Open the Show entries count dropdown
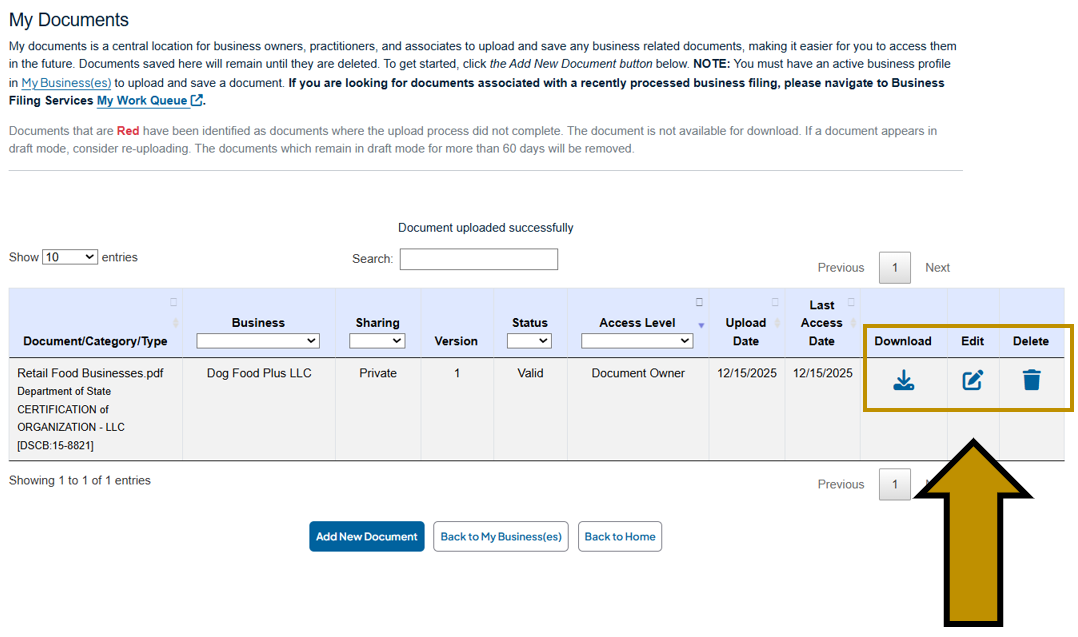Screen dimensions: 1078x637 point(69,257)
